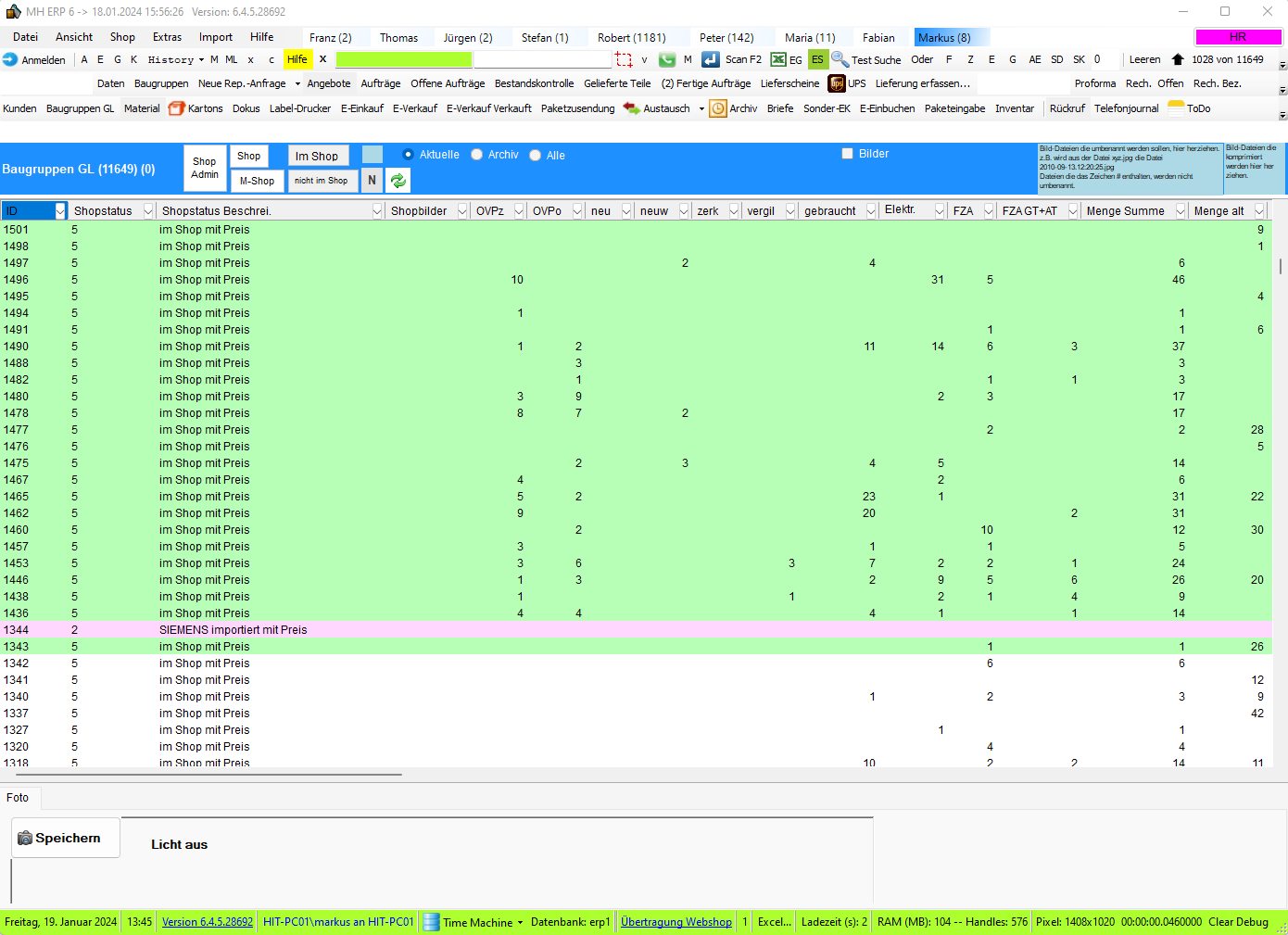This screenshot has height=935, width=1288.
Task: Switch to the Peter (142) user tab
Action: click(726, 38)
